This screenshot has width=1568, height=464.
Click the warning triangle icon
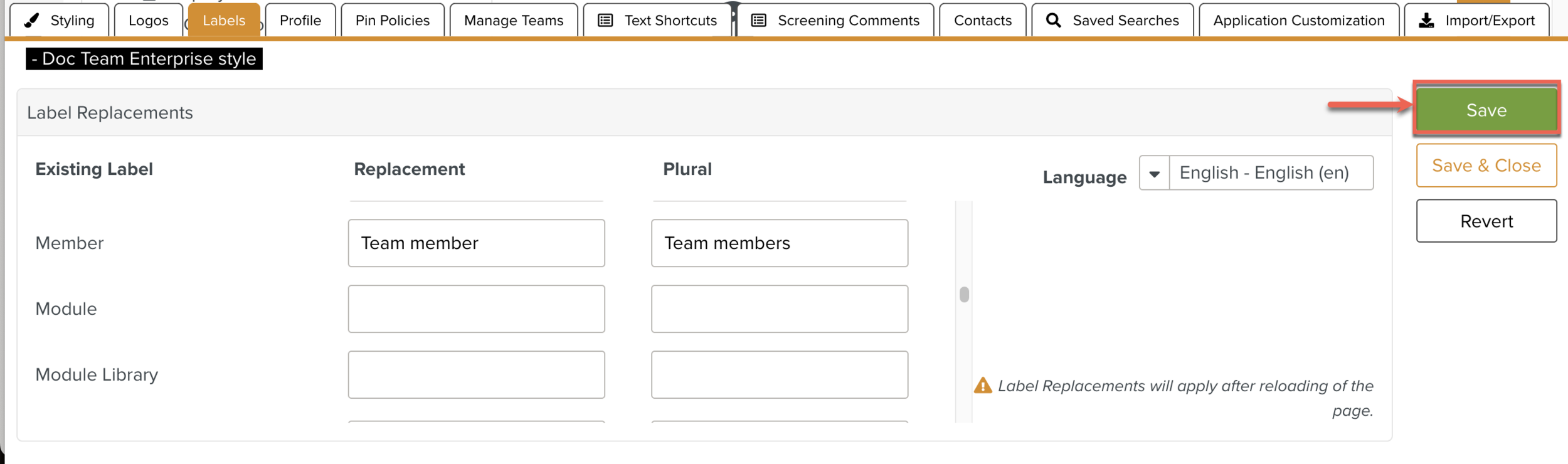tap(983, 386)
